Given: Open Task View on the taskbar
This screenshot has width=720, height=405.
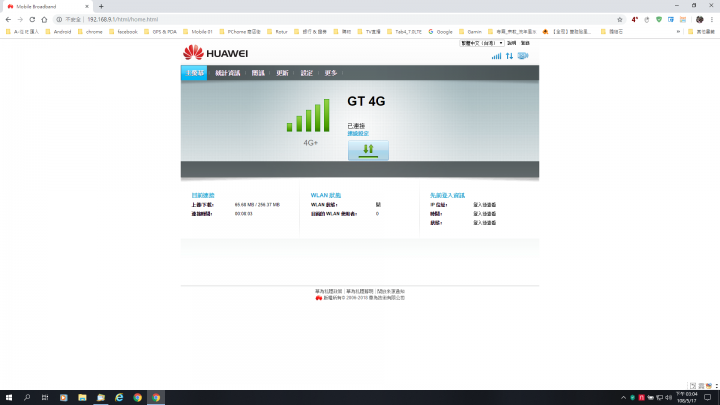Looking at the screenshot, I should [45, 397].
